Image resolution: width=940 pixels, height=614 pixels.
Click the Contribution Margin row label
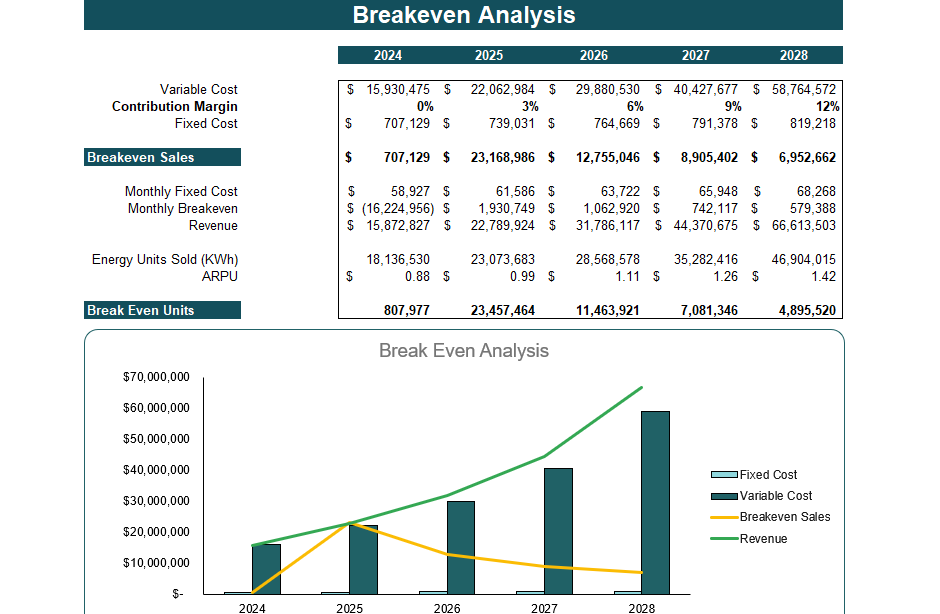pos(175,106)
